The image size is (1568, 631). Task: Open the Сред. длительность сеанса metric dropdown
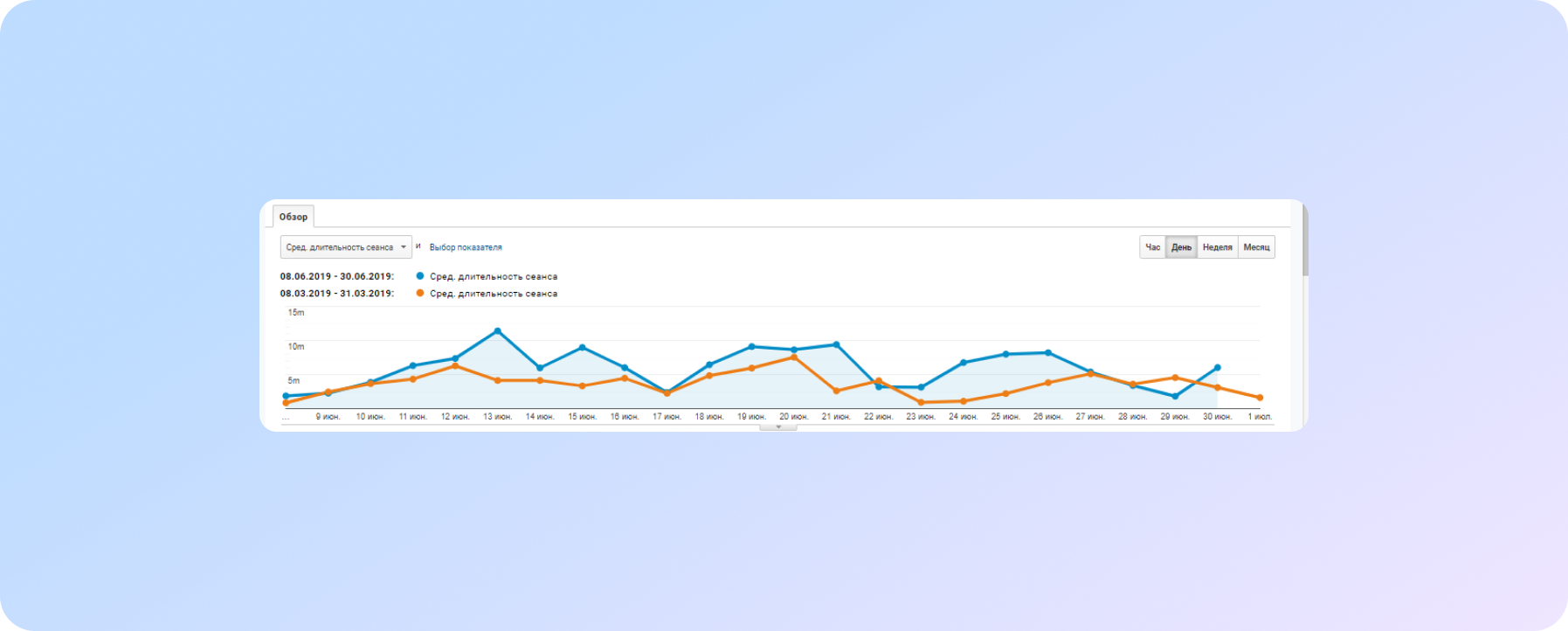pyautogui.click(x=346, y=247)
